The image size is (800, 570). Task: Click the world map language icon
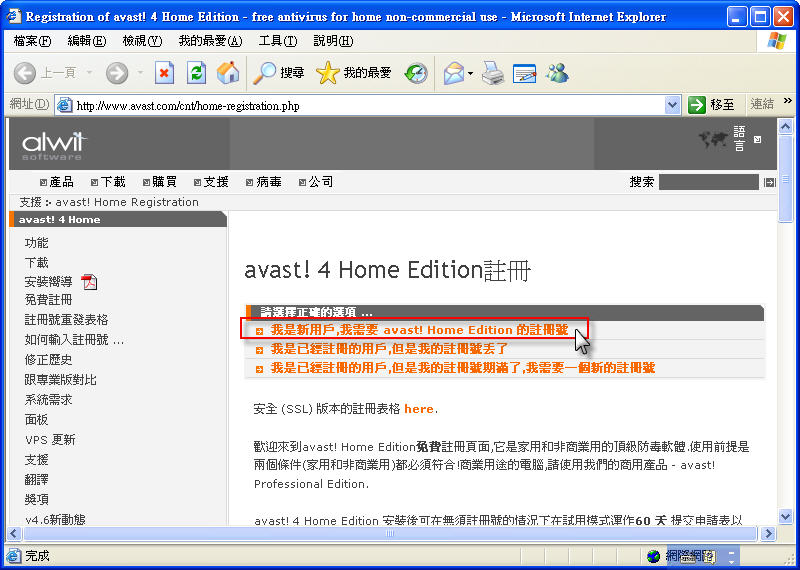(x=713, y=139)
